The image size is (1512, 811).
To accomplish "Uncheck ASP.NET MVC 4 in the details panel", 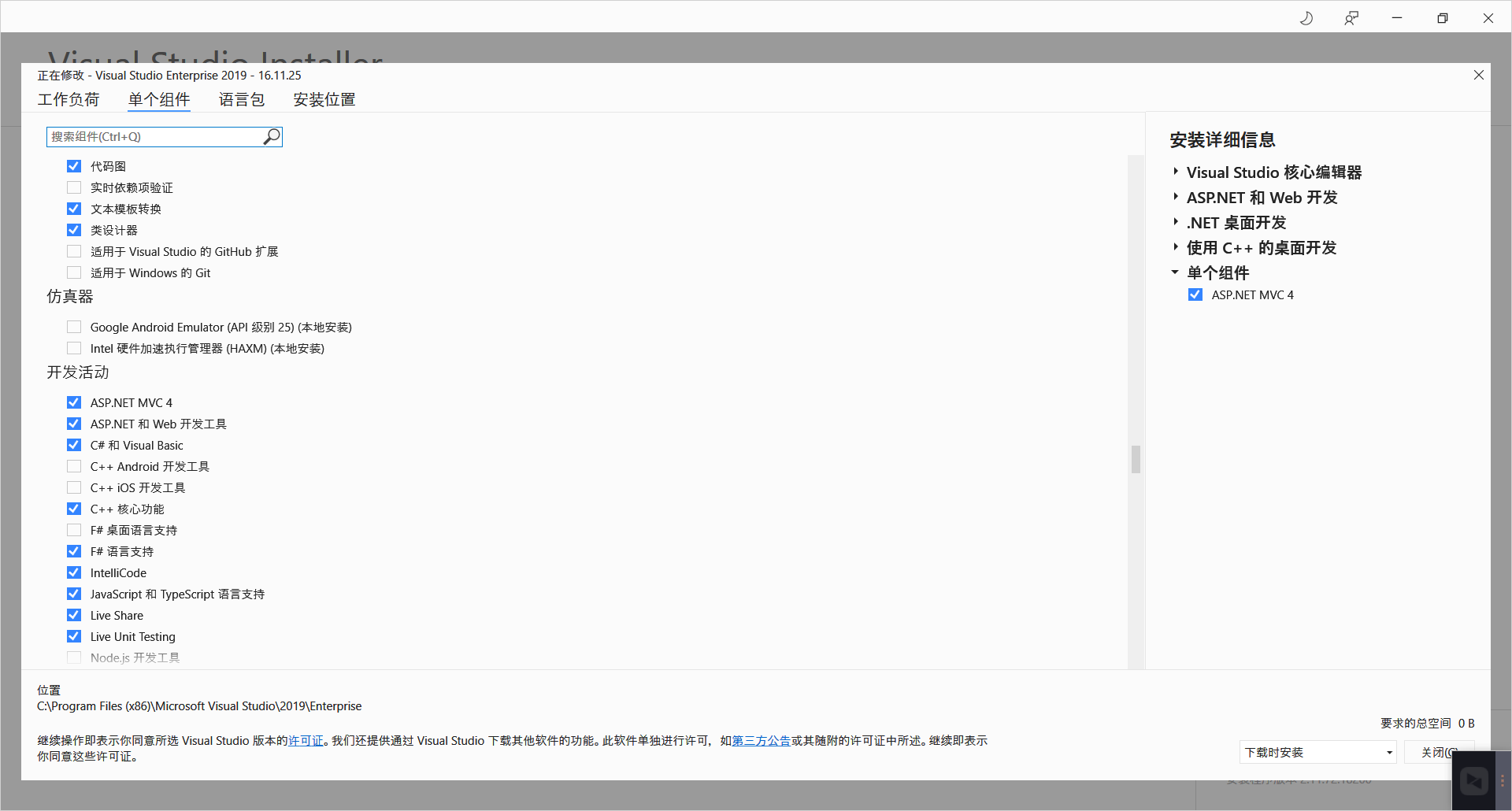I will pos(1195,294).
